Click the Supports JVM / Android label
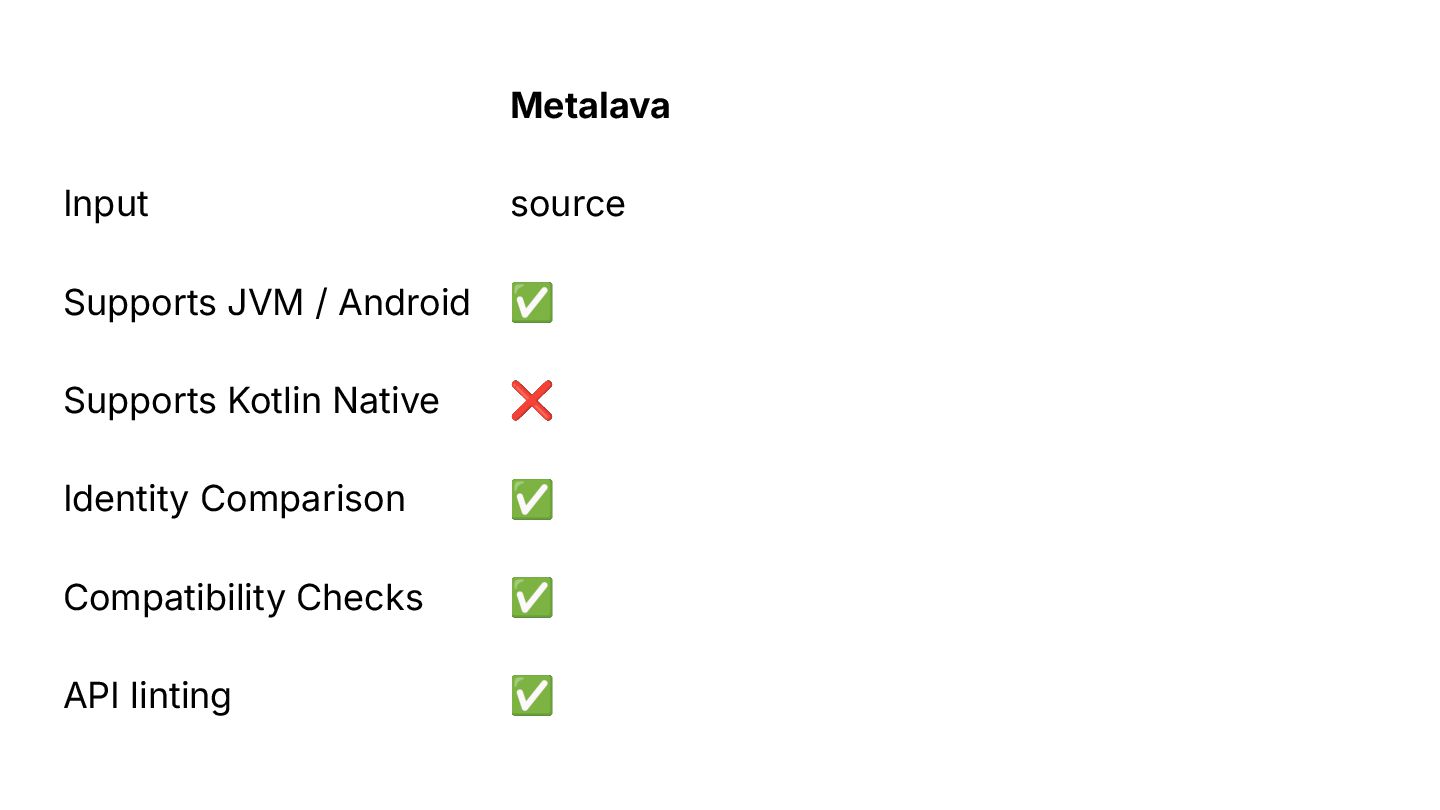Screen dimensions: 1440x810 pyautogui.click(x=267, y=302)
